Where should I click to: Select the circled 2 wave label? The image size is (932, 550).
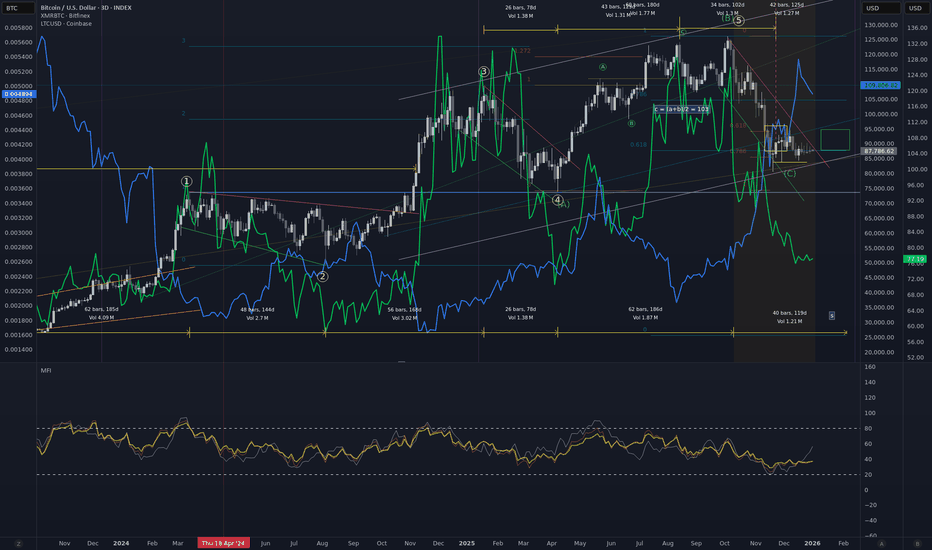(x=322, y=276)
